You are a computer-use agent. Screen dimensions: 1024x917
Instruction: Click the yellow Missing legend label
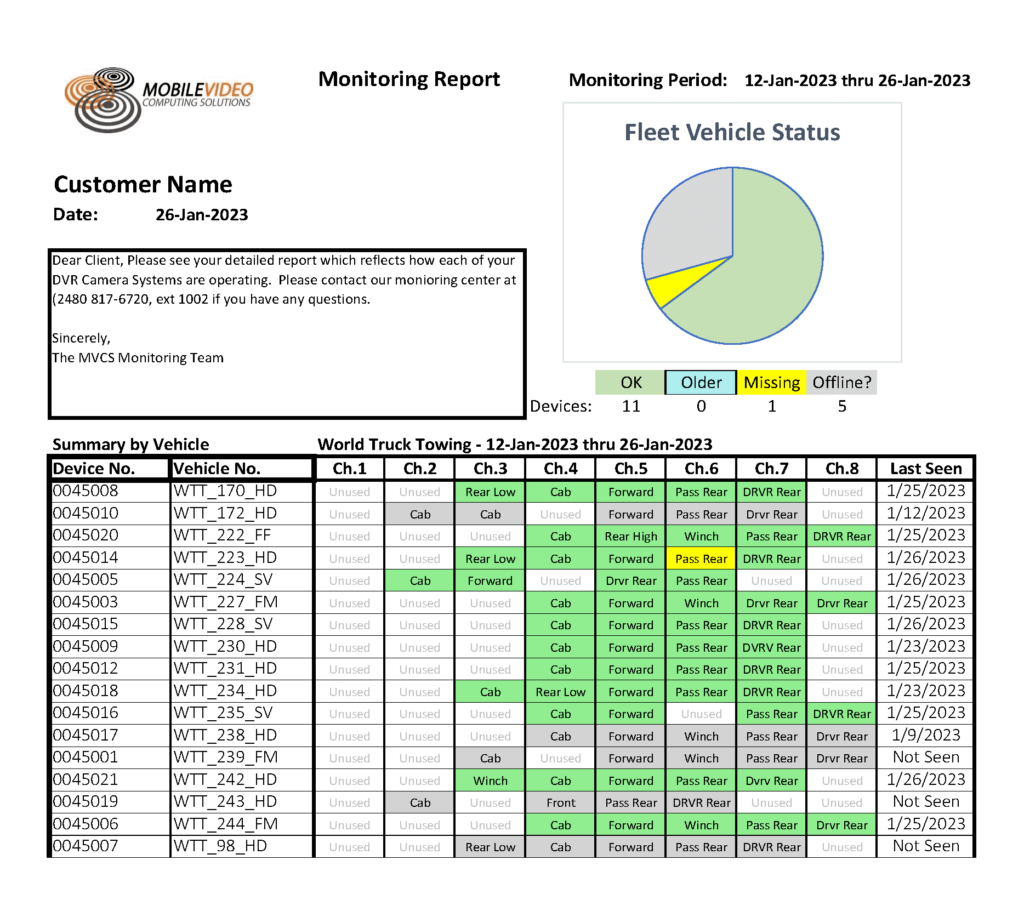[771, 382]
